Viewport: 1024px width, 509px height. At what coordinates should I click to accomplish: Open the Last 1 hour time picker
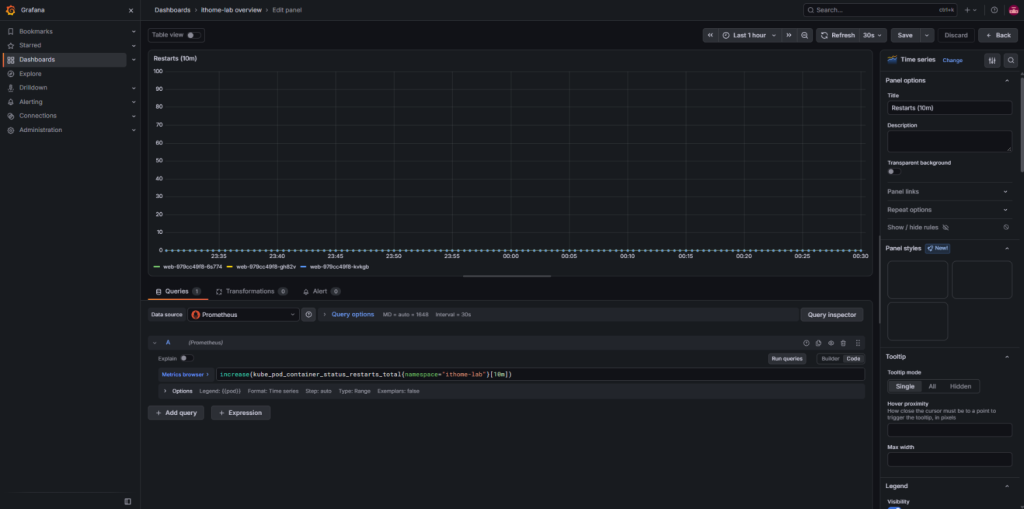coord(750,35)
